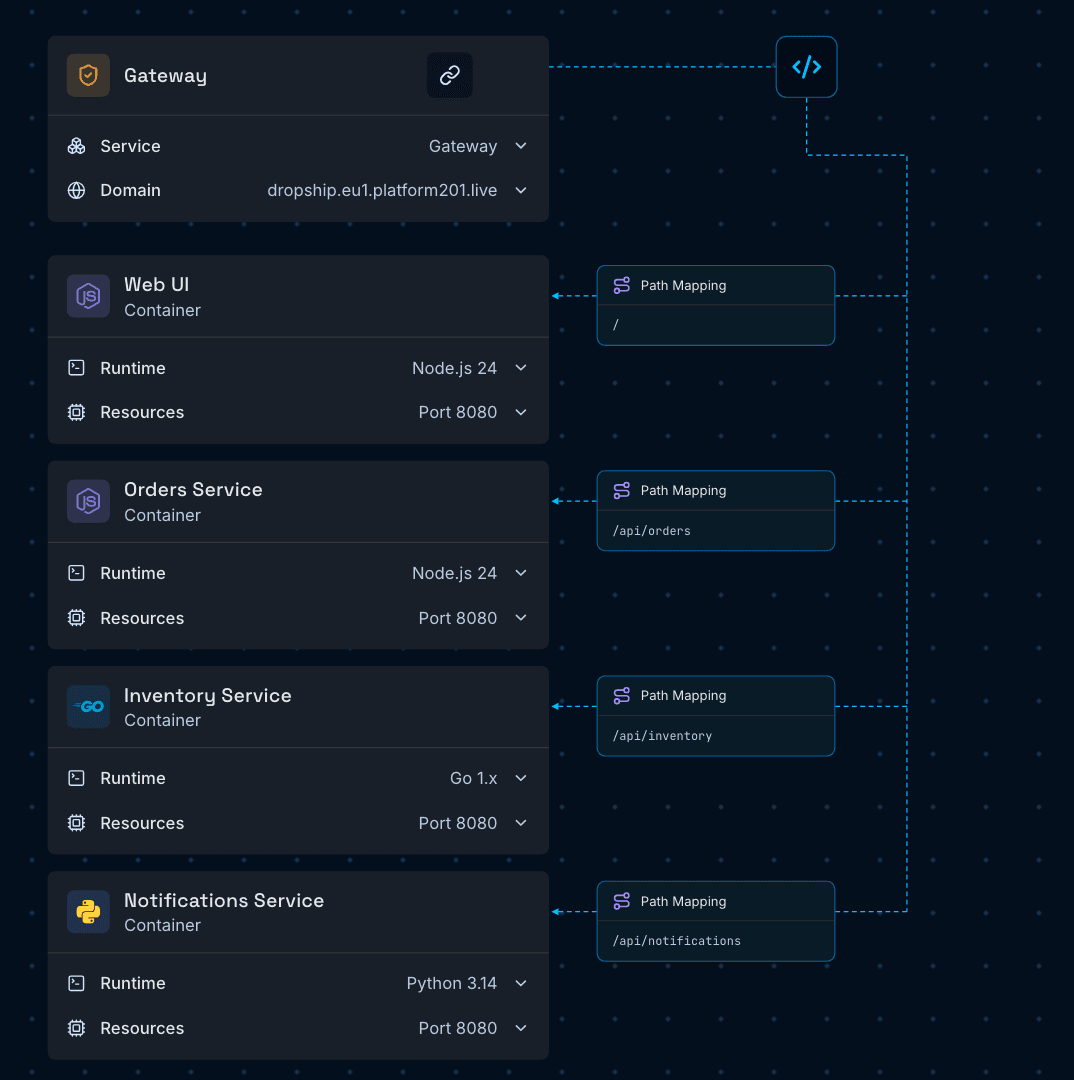Expand Web UI Runtime chevron
Image resolution: width=1074 pixels, height=1080 pixels.
click(521, 368)
